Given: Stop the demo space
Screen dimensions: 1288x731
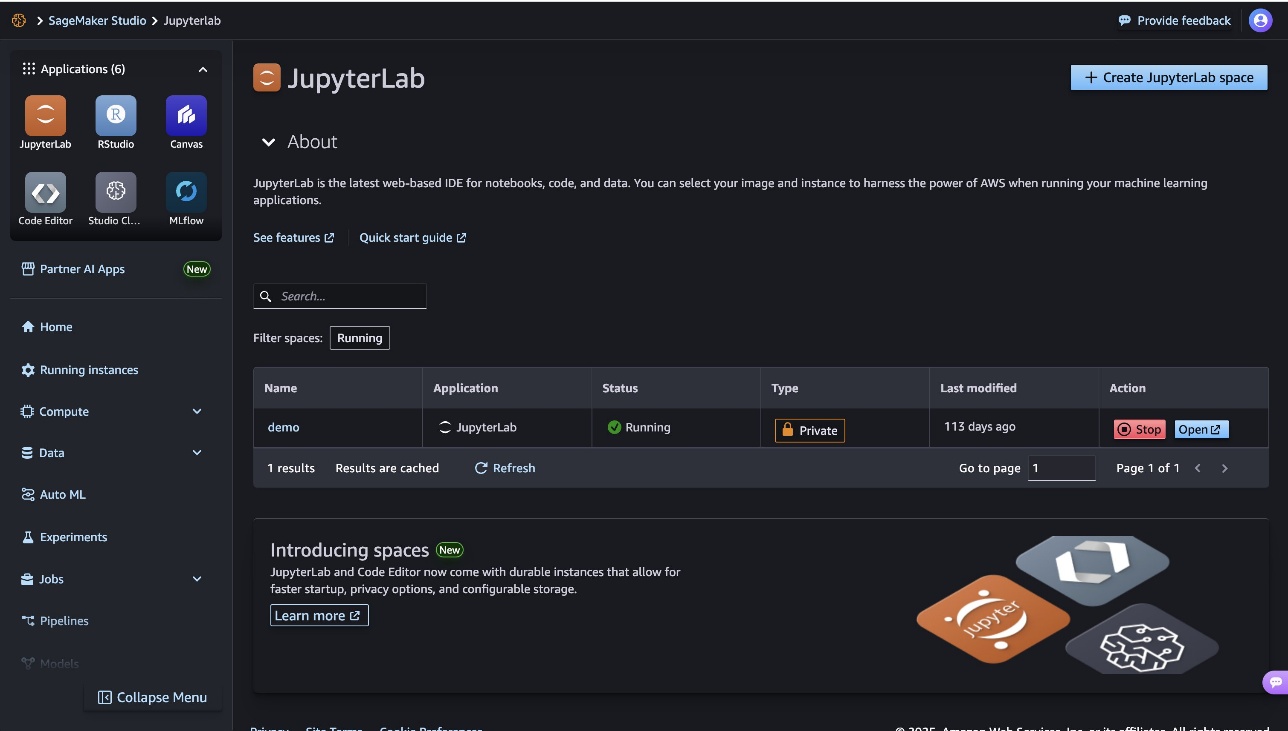Looking at the screenshot, I should (x=1139, y=429).
